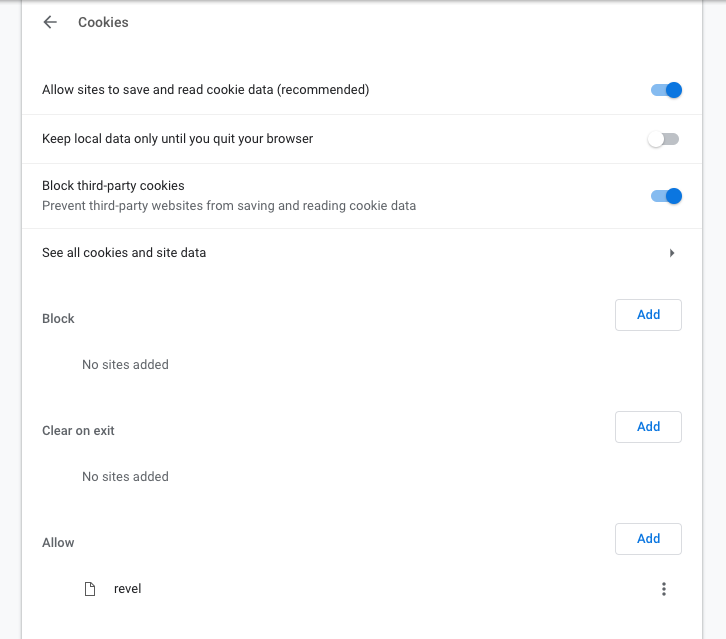The height and width of the screenshot is (639, 726).
Task: Expand See all cookies and site data arrow
Action: (x=672, y=253)
